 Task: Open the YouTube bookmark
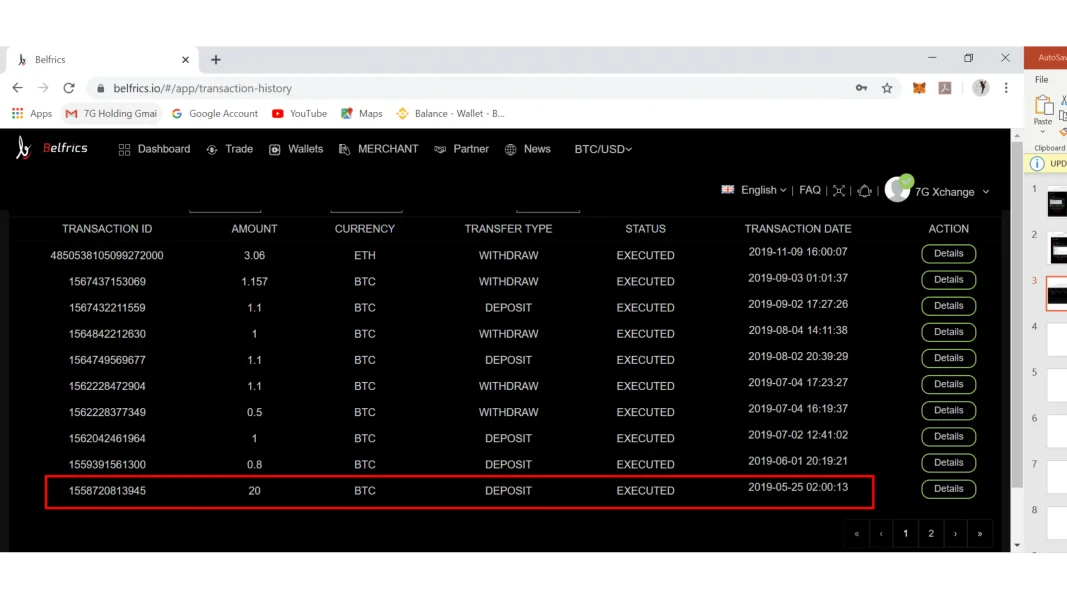tap(299, 114)
